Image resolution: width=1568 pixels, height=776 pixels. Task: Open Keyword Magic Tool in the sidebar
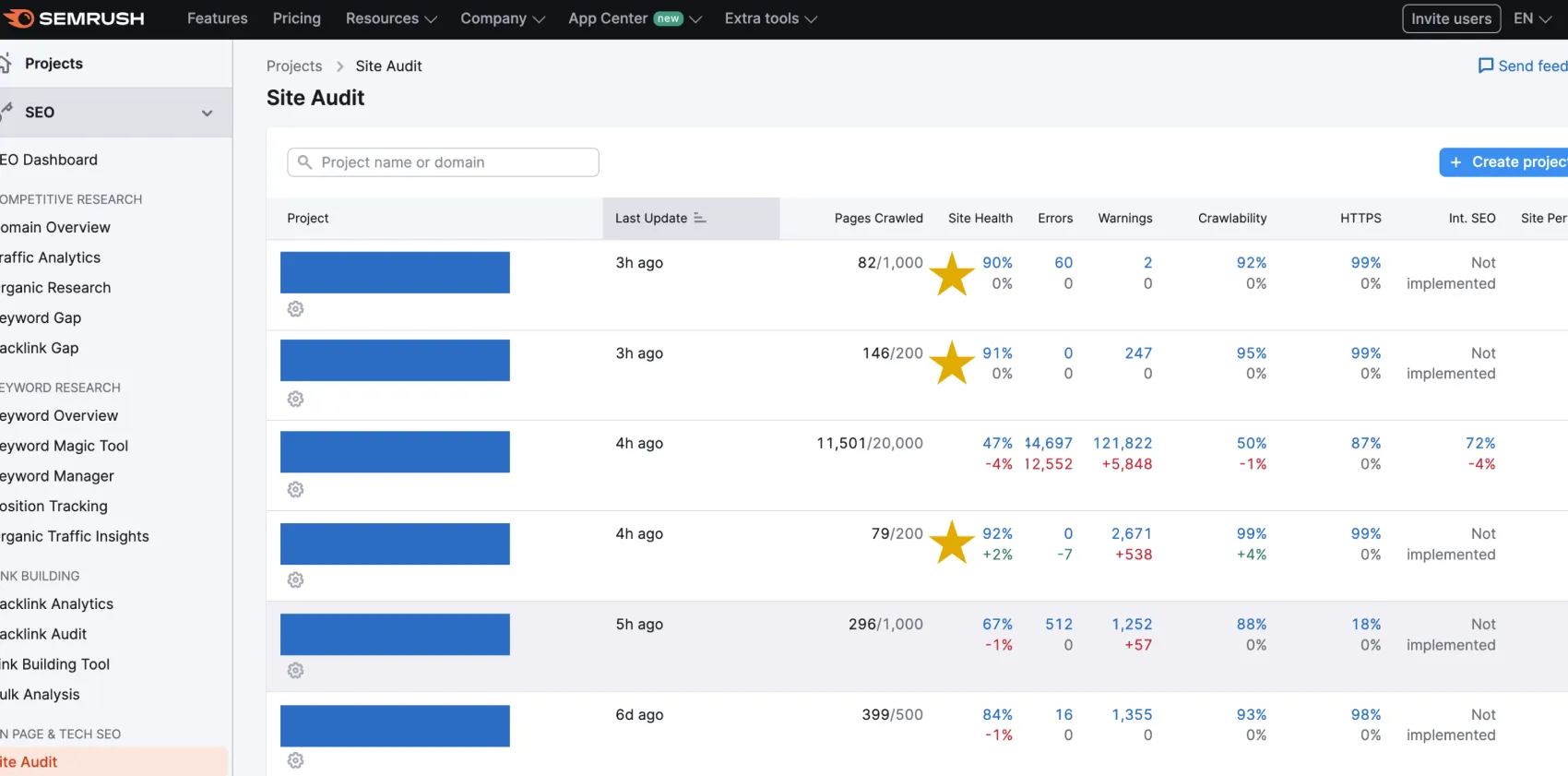65,446
